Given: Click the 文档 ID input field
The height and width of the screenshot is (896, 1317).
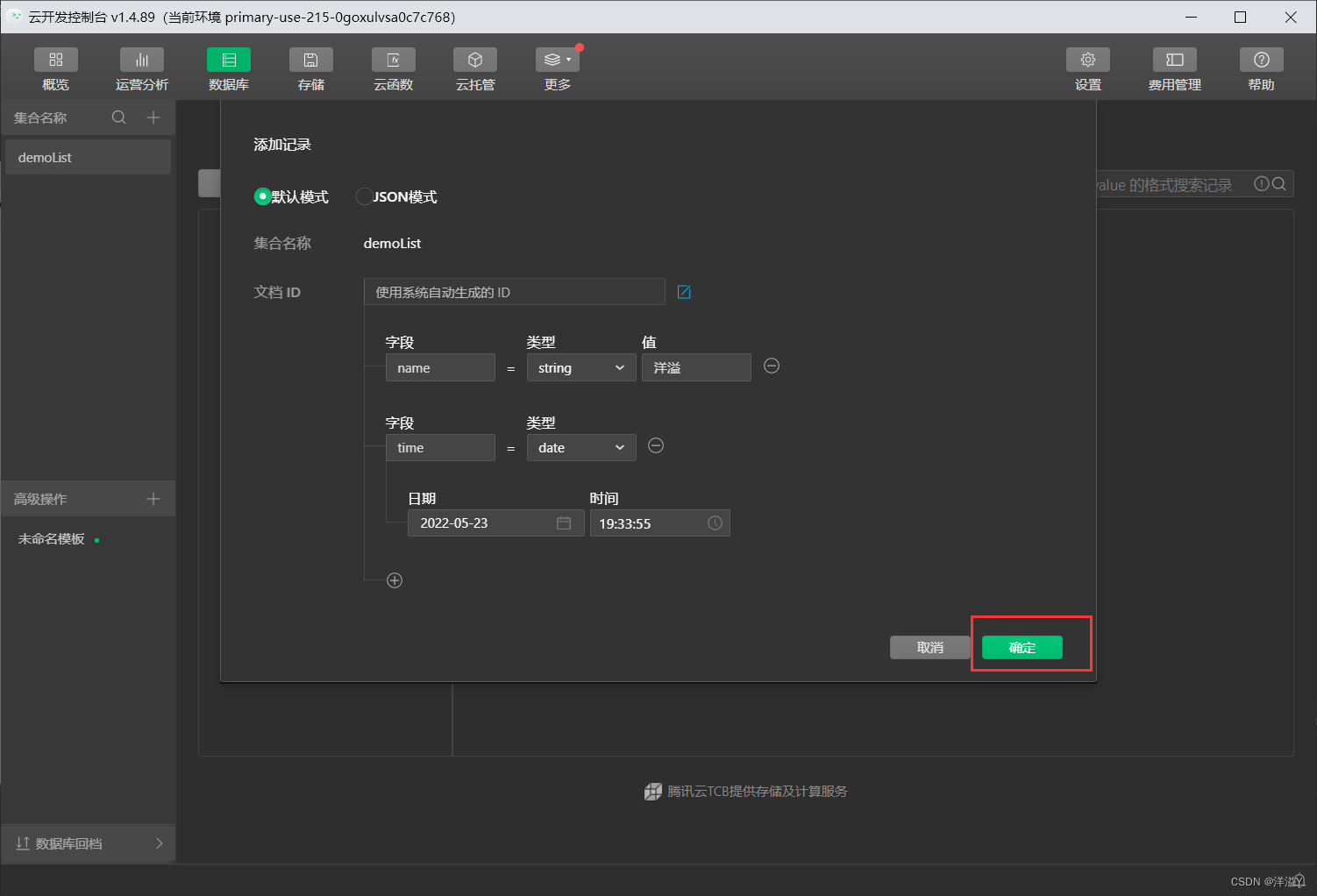Looking at the screenshot, I should [515, 292].
